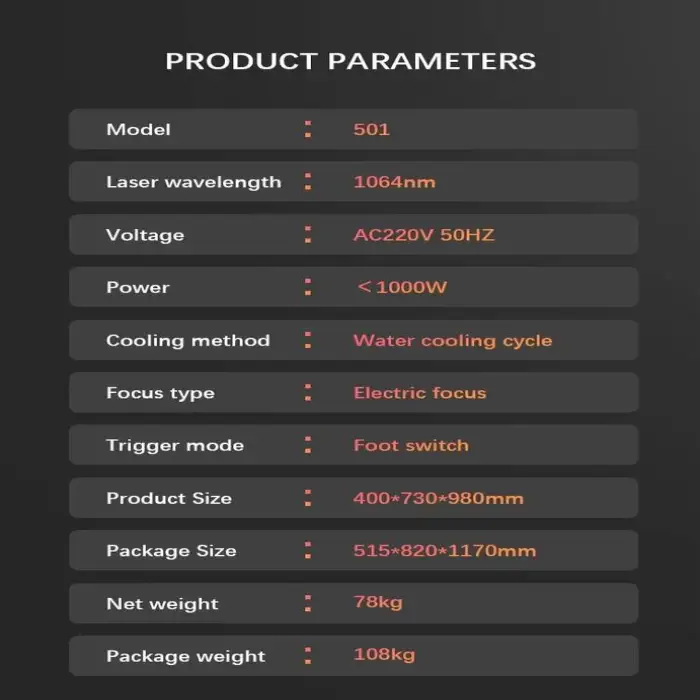The width and height of the screenshot is (700, 700).
Task: Click the Power label
Action: click(138, 287)
